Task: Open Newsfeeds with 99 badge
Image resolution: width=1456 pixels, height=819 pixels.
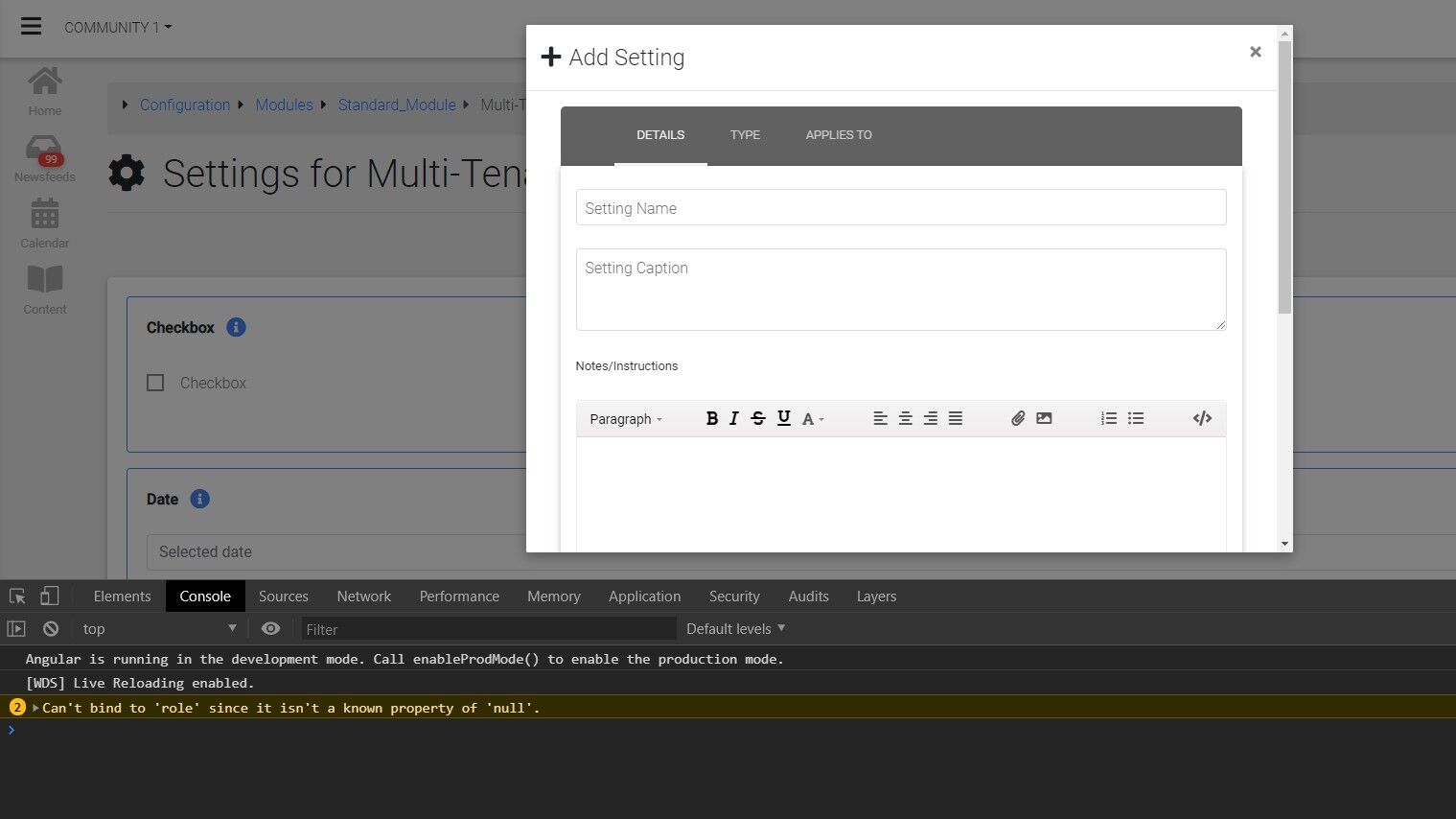Action: pyautogui.click(x=44, y=158)
